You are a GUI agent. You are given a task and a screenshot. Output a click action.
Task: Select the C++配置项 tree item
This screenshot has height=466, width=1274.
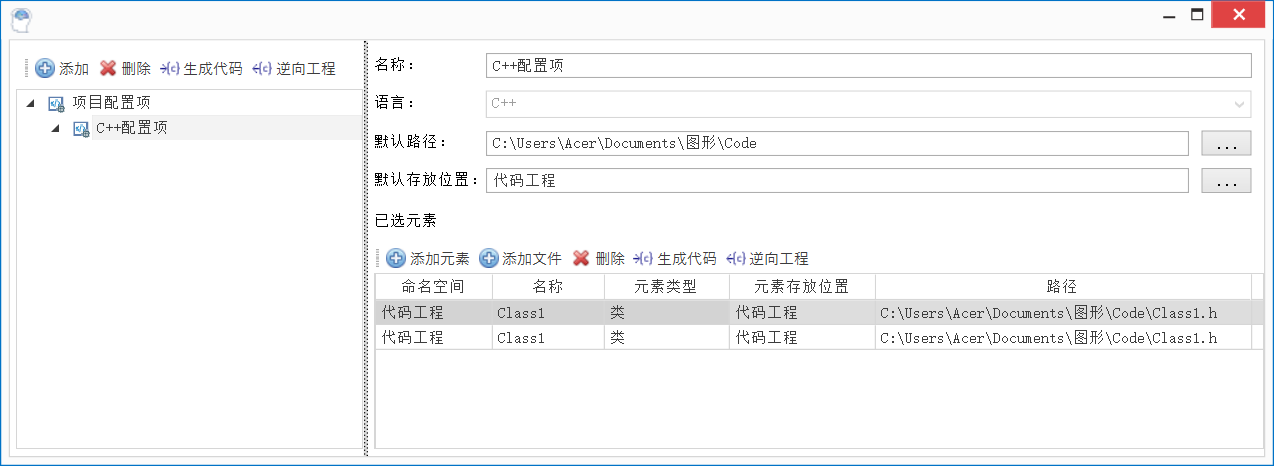[x=131, y=128]
